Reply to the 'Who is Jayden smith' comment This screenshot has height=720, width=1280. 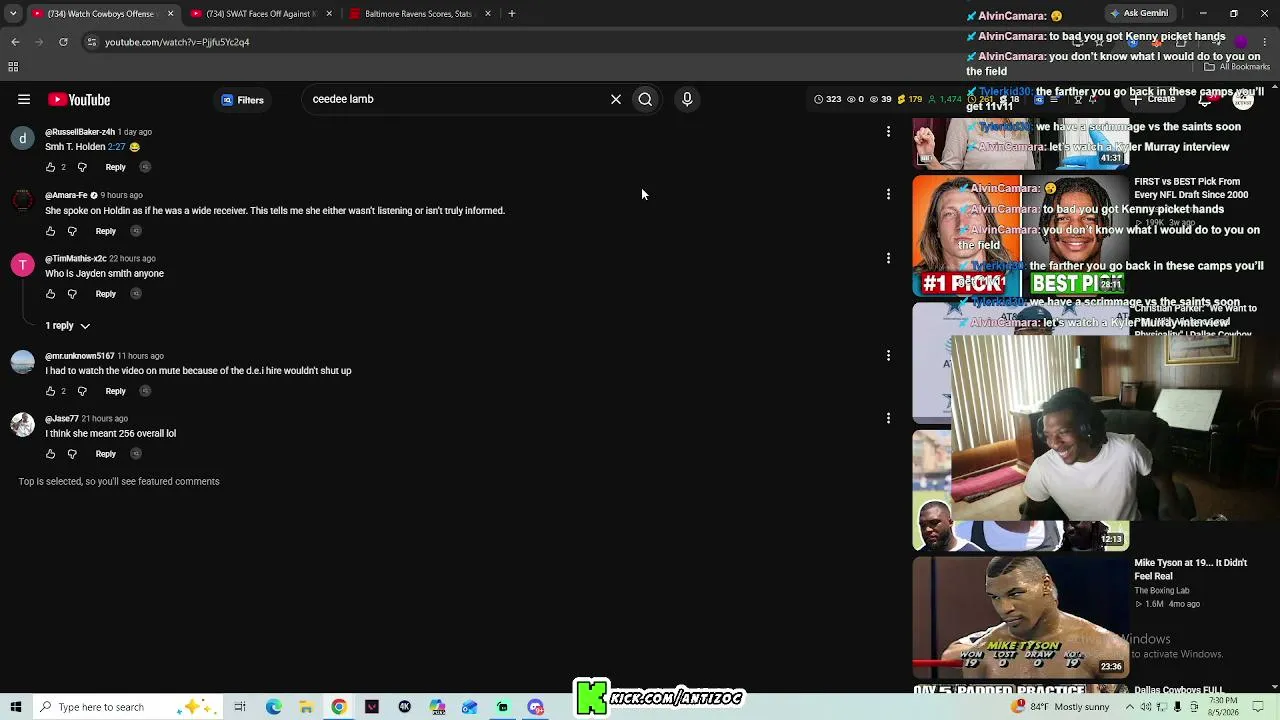click(106, 294)
